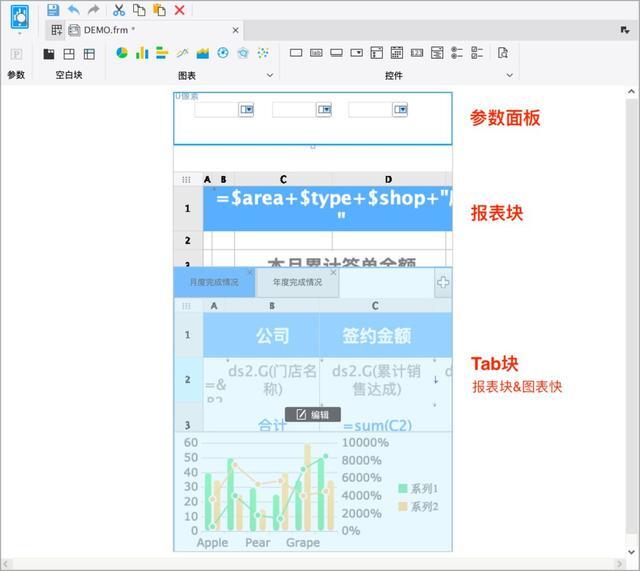Screen dimensions: 640x571
Task: Add a new tab with plus button
Action: click(442, 283)
